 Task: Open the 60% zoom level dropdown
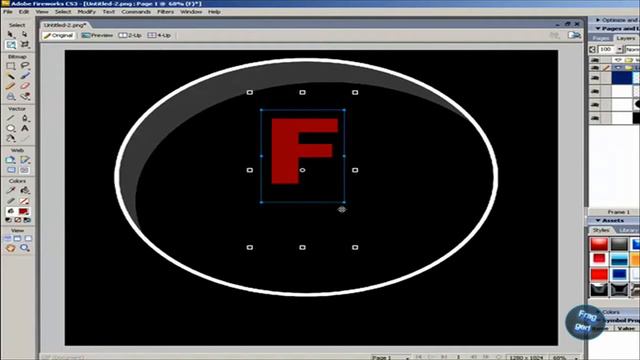(566, 357)
